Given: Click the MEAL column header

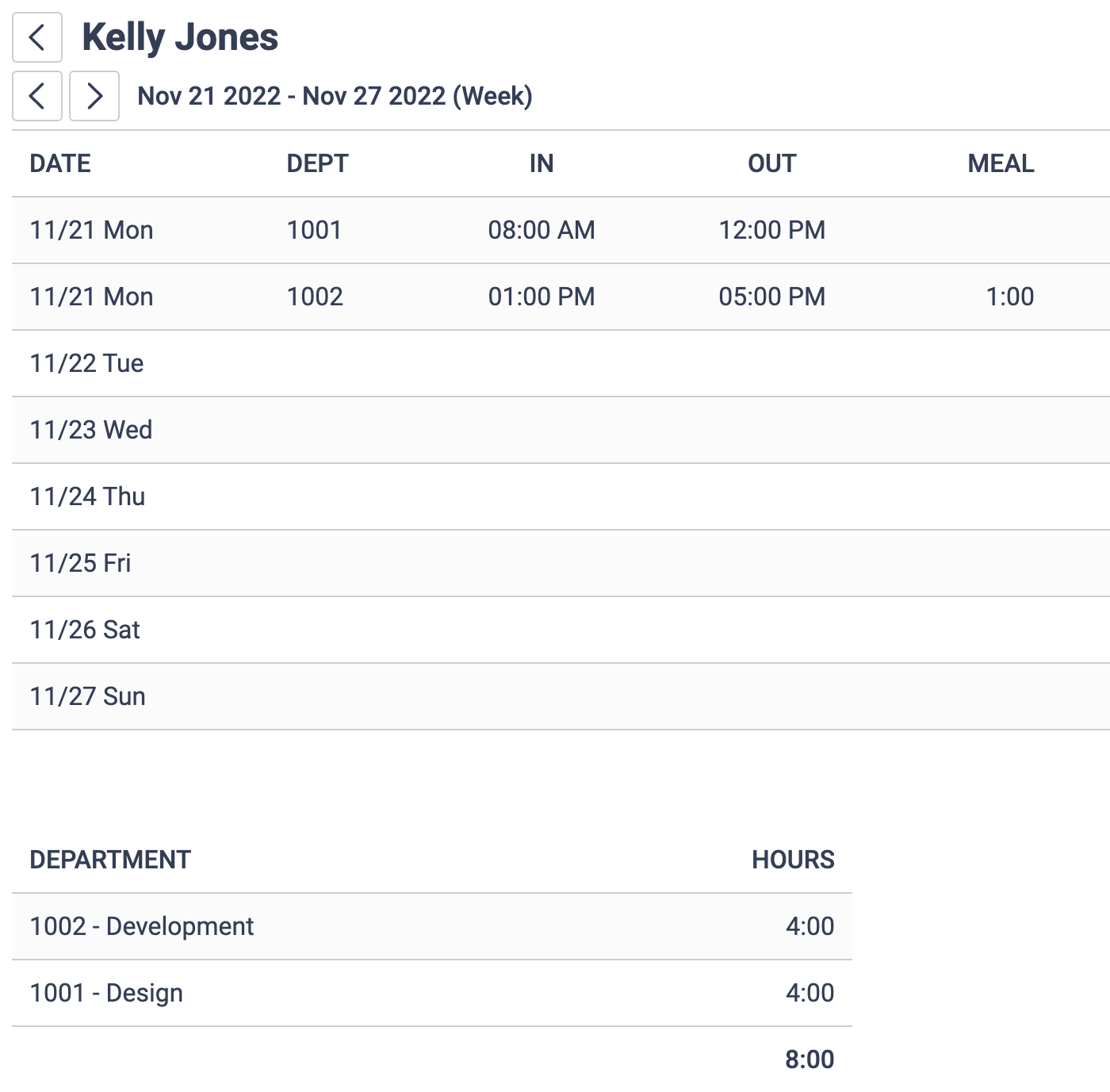Looking at the screenshot, I should (1001, 163).
